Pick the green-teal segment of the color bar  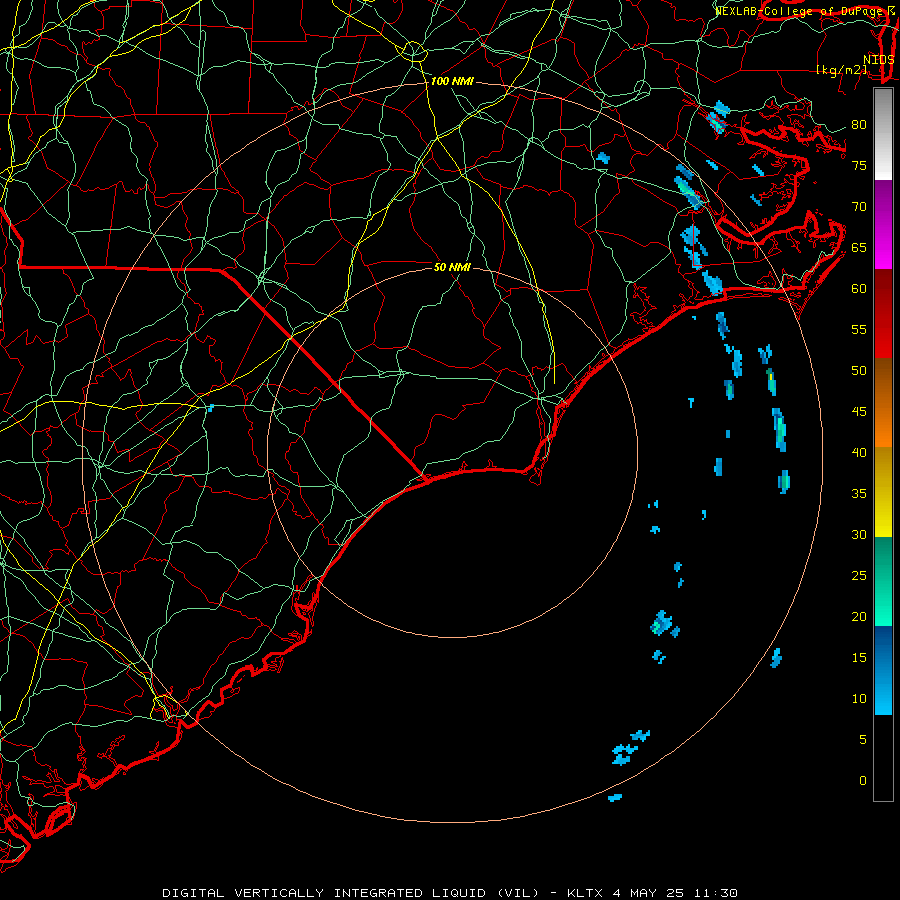click(883, 581)
